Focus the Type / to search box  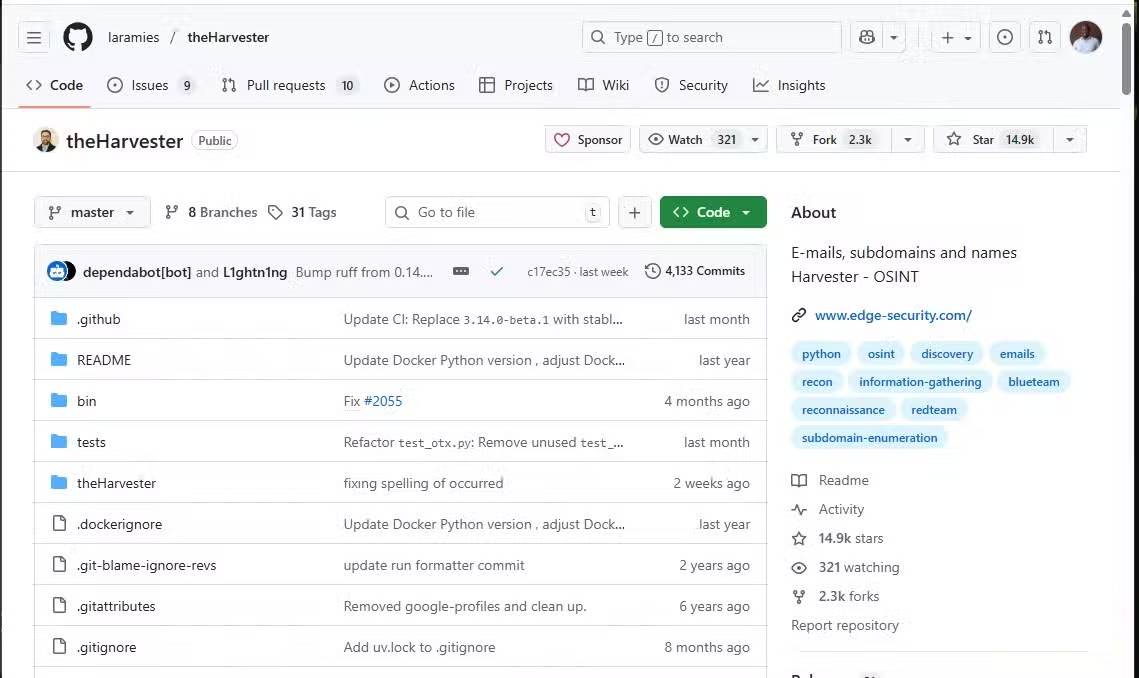[x=711, y=37]
